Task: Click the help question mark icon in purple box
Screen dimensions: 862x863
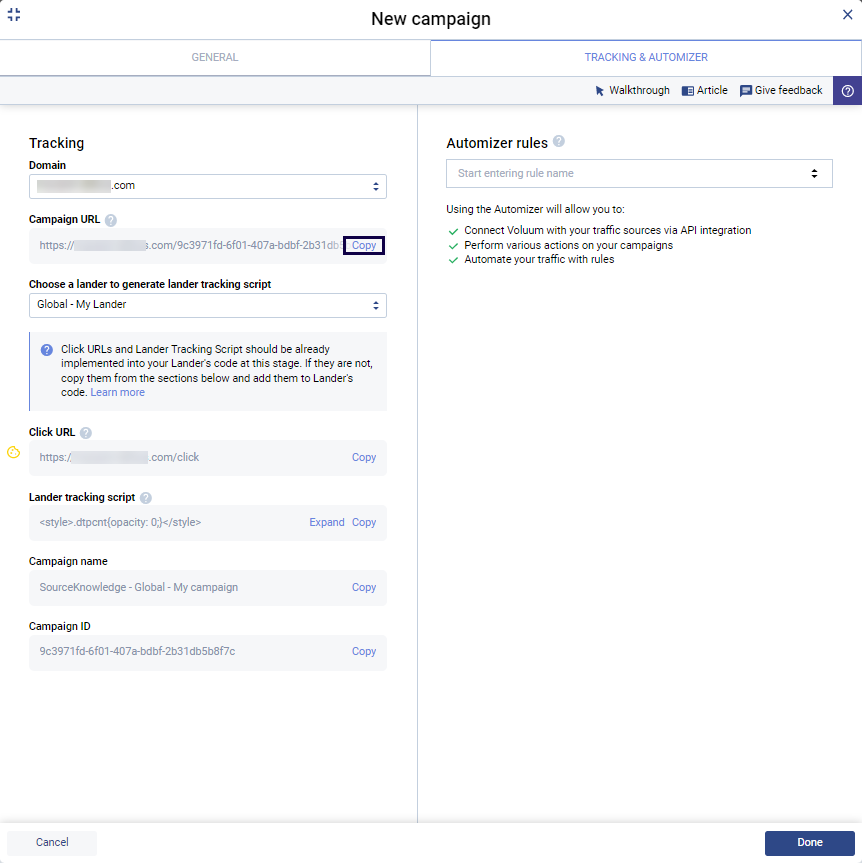Action: click(847, 91)
